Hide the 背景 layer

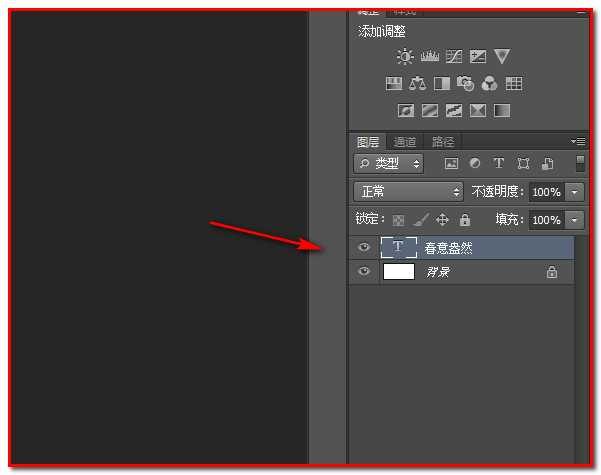364,271
